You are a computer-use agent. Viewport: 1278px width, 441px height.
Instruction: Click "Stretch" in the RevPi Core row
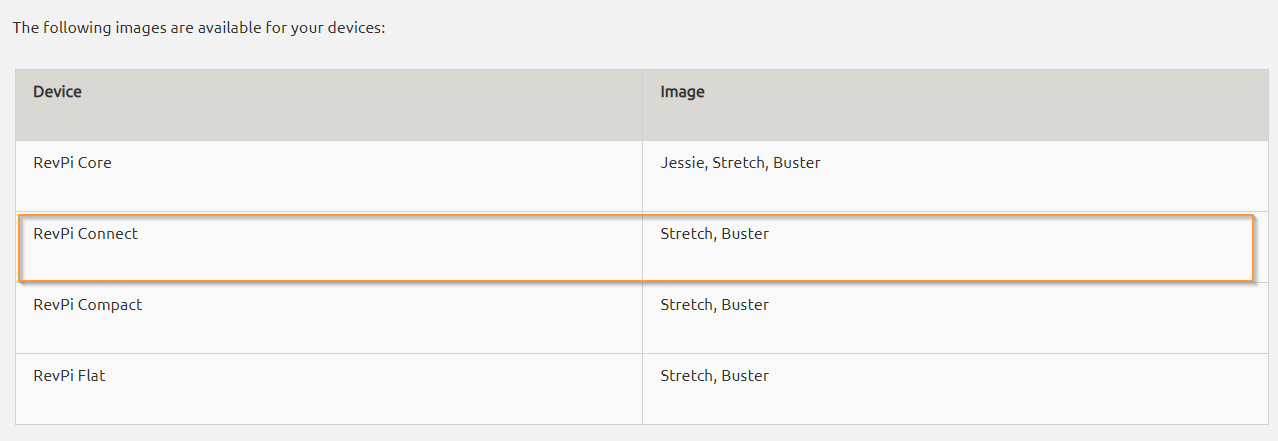point(738,163)
